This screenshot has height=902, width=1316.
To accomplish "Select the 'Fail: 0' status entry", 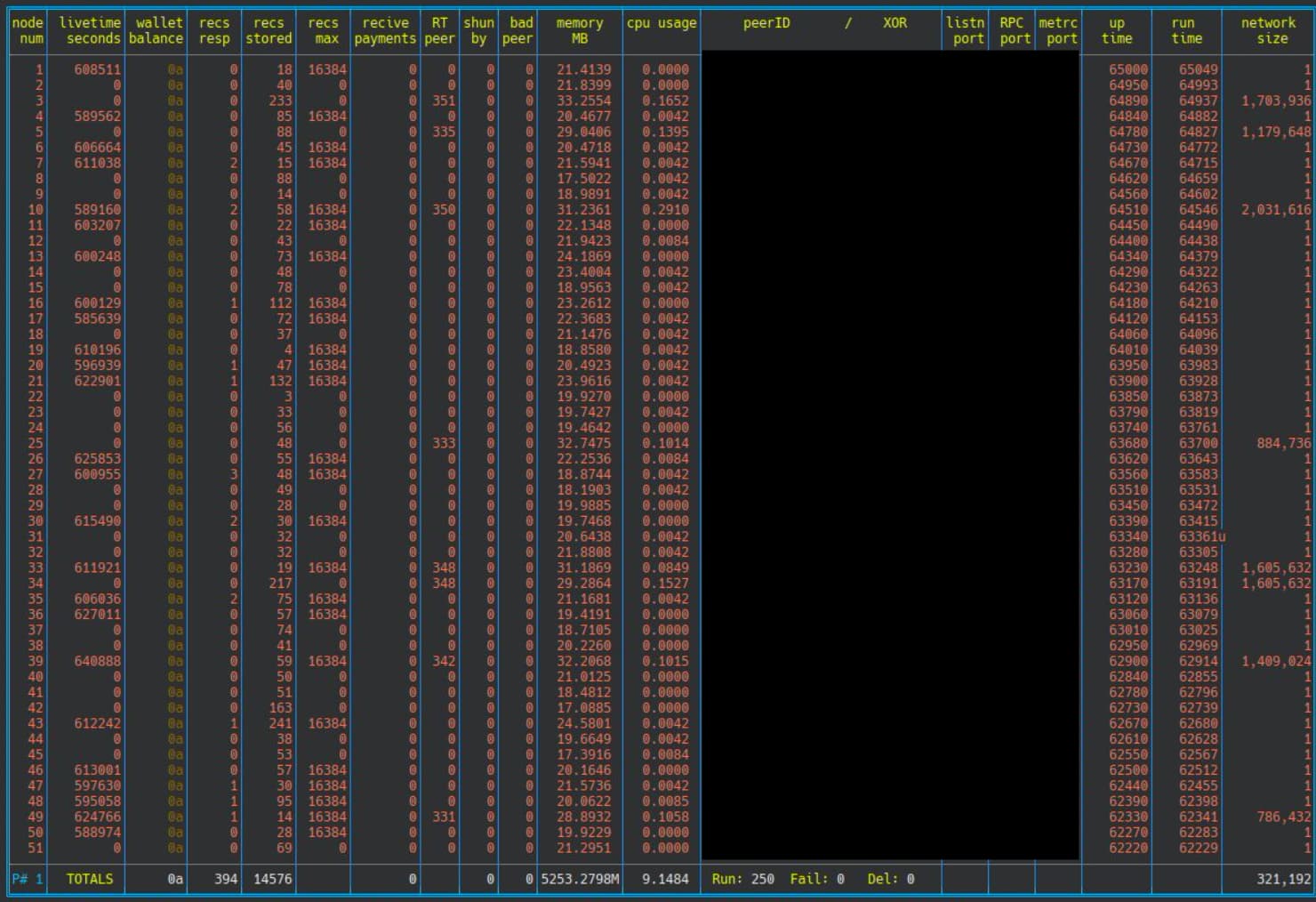I will coord(816,879).
